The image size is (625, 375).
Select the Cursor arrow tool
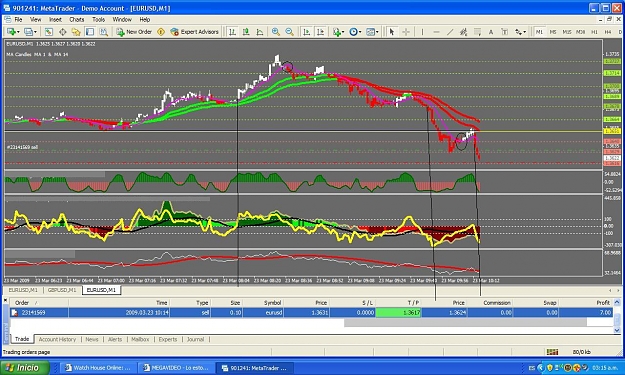(x=392, y=32)
